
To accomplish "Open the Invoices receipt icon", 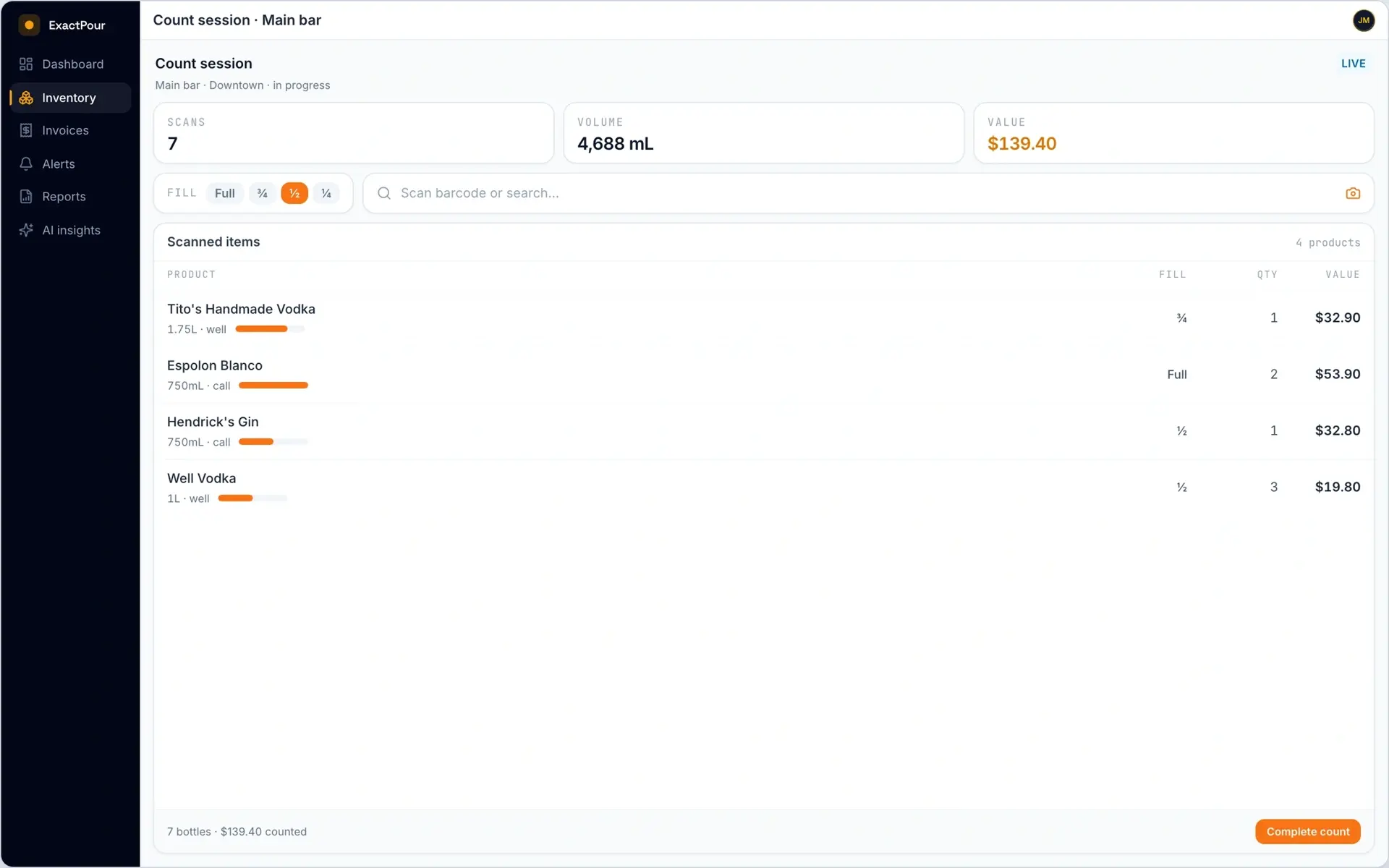I will click(x=26, y=130).
